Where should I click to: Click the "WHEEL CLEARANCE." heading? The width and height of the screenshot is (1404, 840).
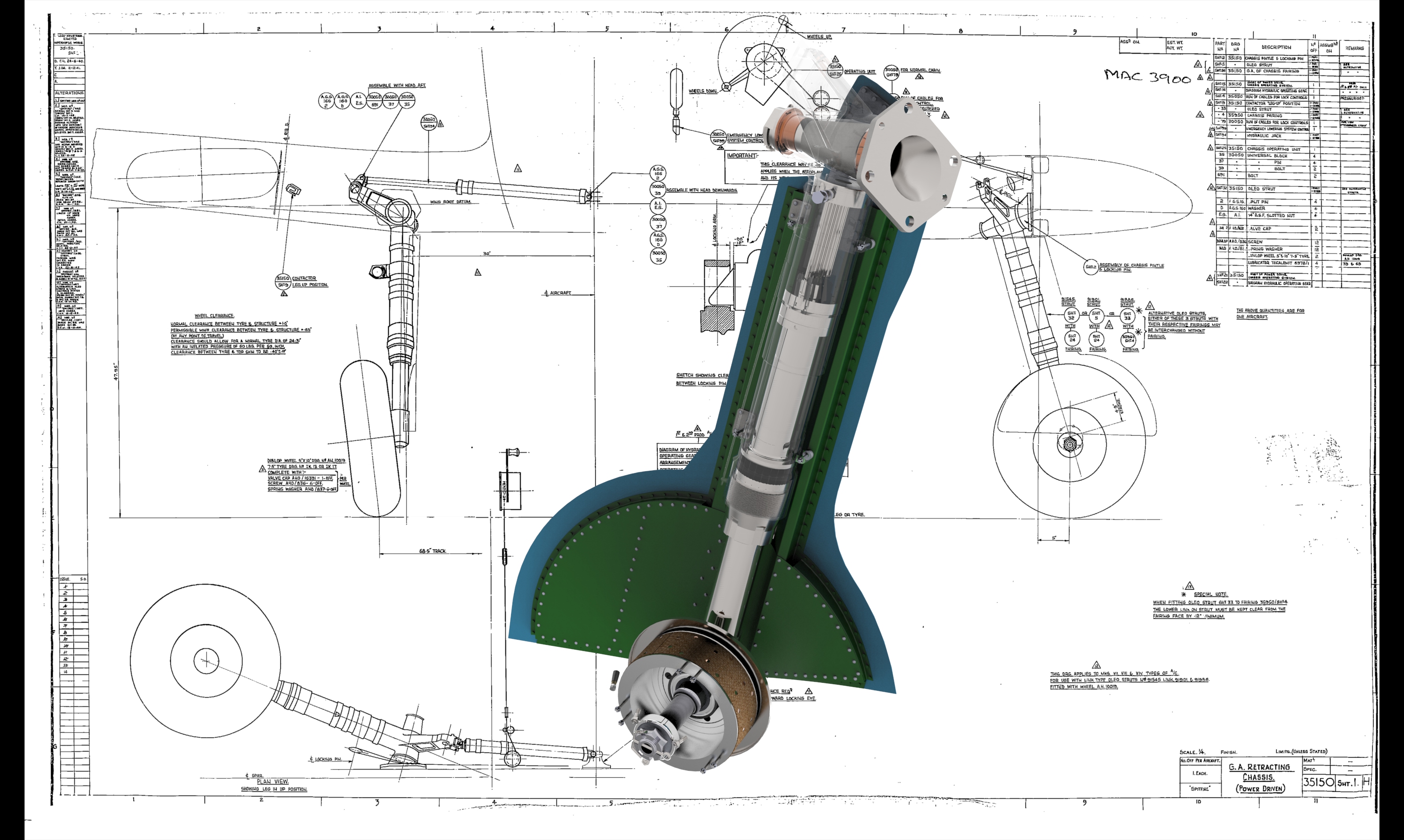[214, 315]
